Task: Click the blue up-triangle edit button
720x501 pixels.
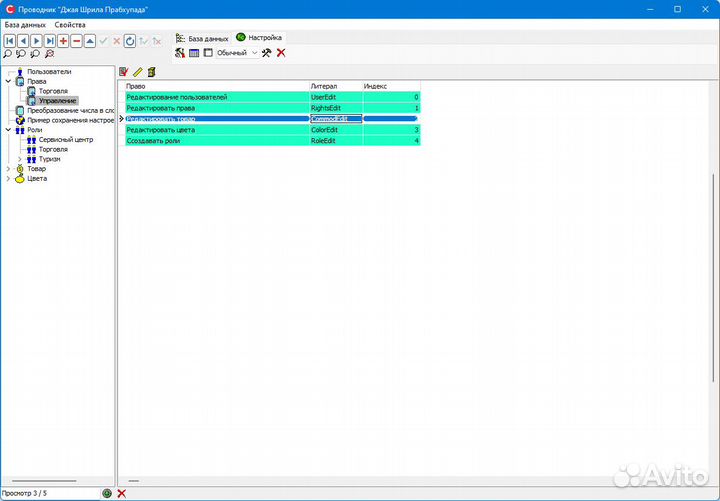Action: pos(90,41)
